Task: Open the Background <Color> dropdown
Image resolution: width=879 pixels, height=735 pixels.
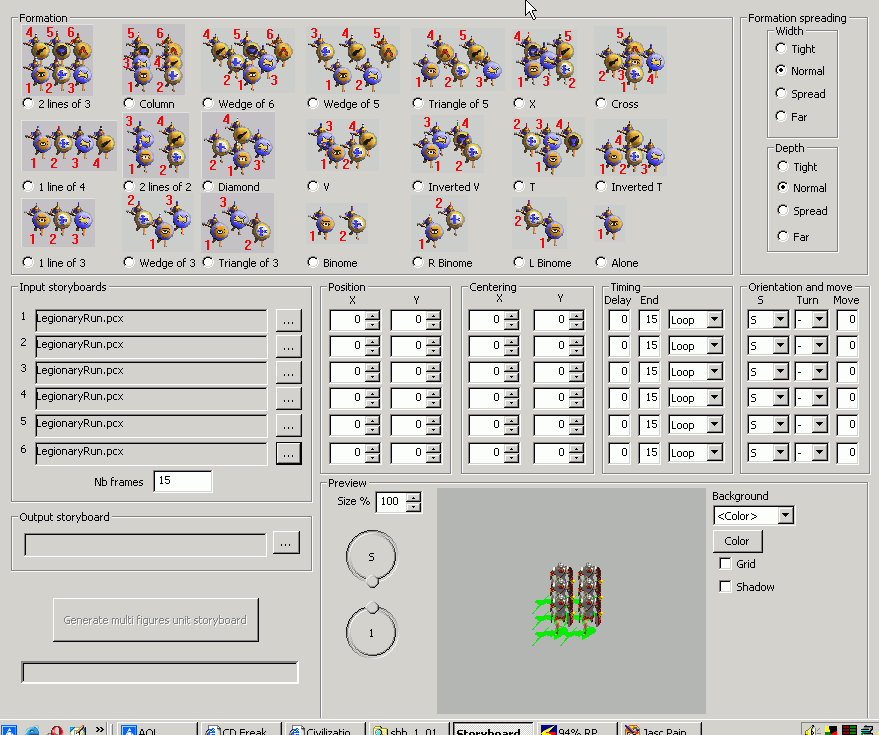Action: click(x=785, y=516)
